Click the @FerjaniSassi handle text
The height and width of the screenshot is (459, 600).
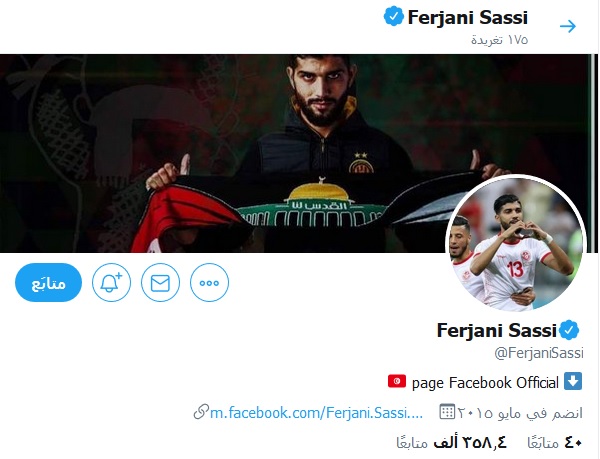point(539,353)
